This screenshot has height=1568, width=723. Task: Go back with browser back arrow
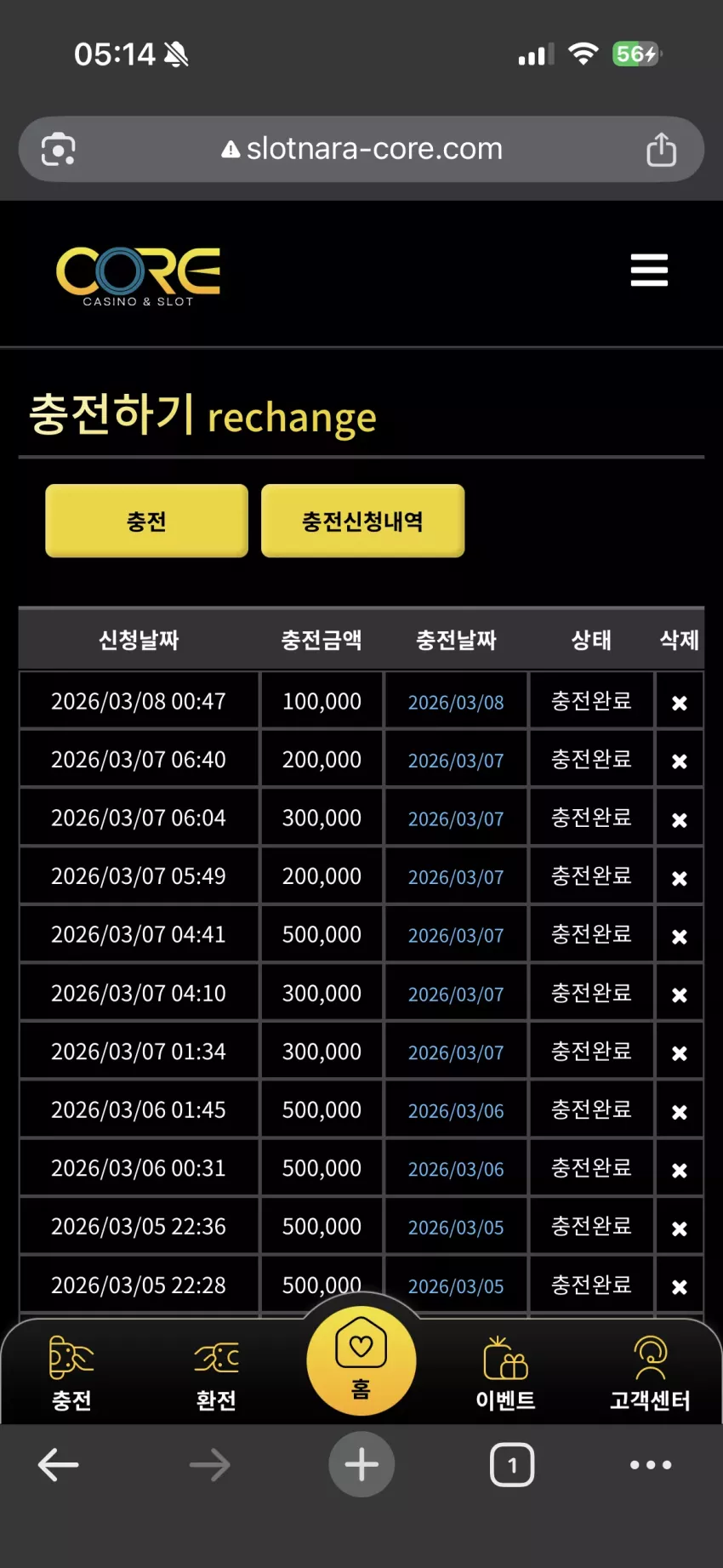coord(59,1464)
